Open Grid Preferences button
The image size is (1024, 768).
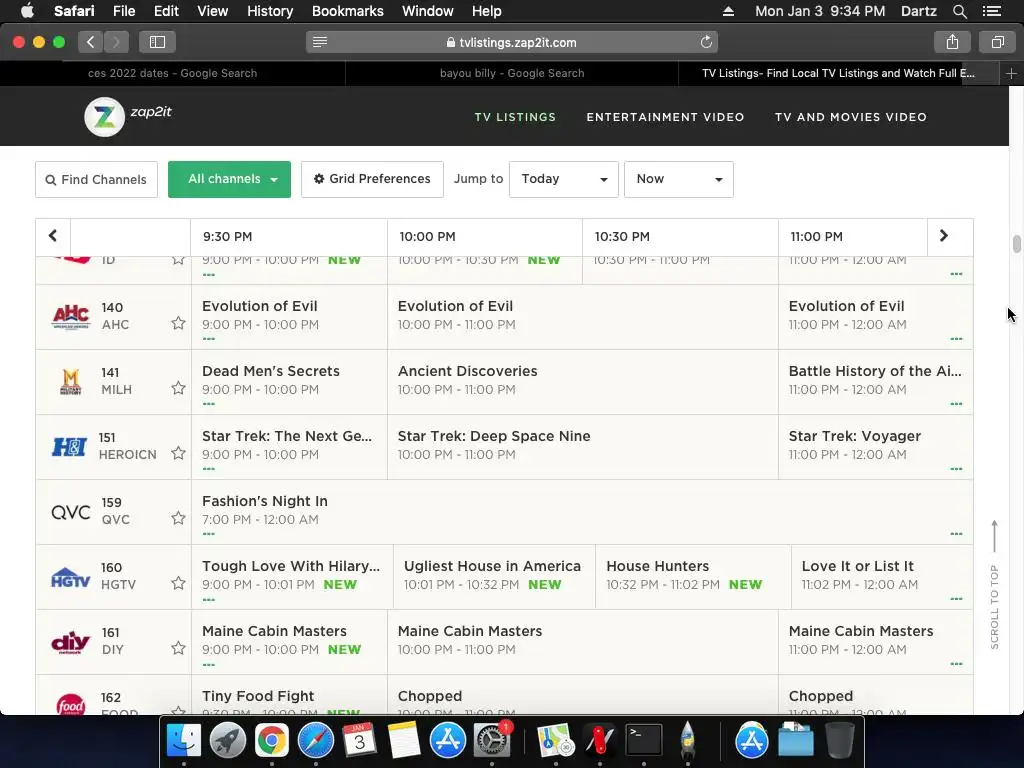pos(372,179)
